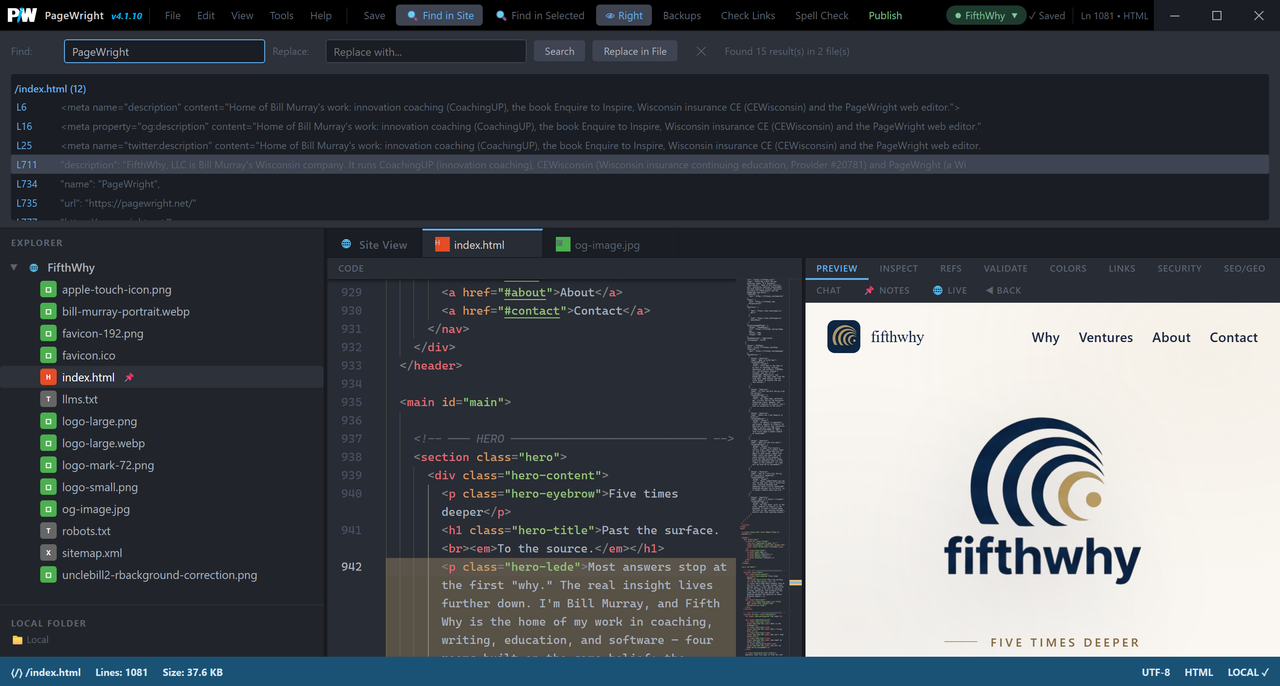Viewport: 1280px width, 686px height.
Task: Click the og-image.jpg file icon in explorer
Action: (x=48, y=509)
